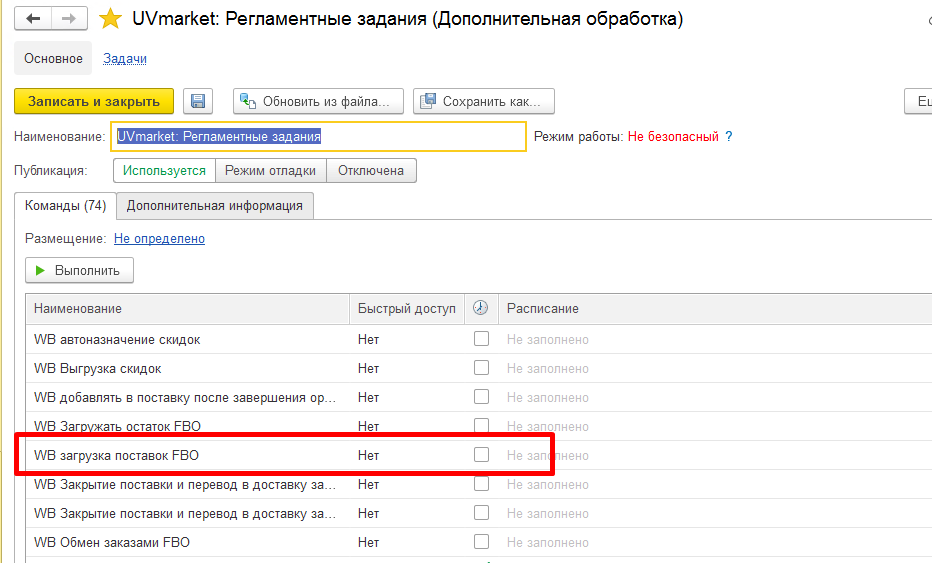Toggle the favorites star icon
The image size is (932, 563).
pyautogui.click(x=110, y=19)
